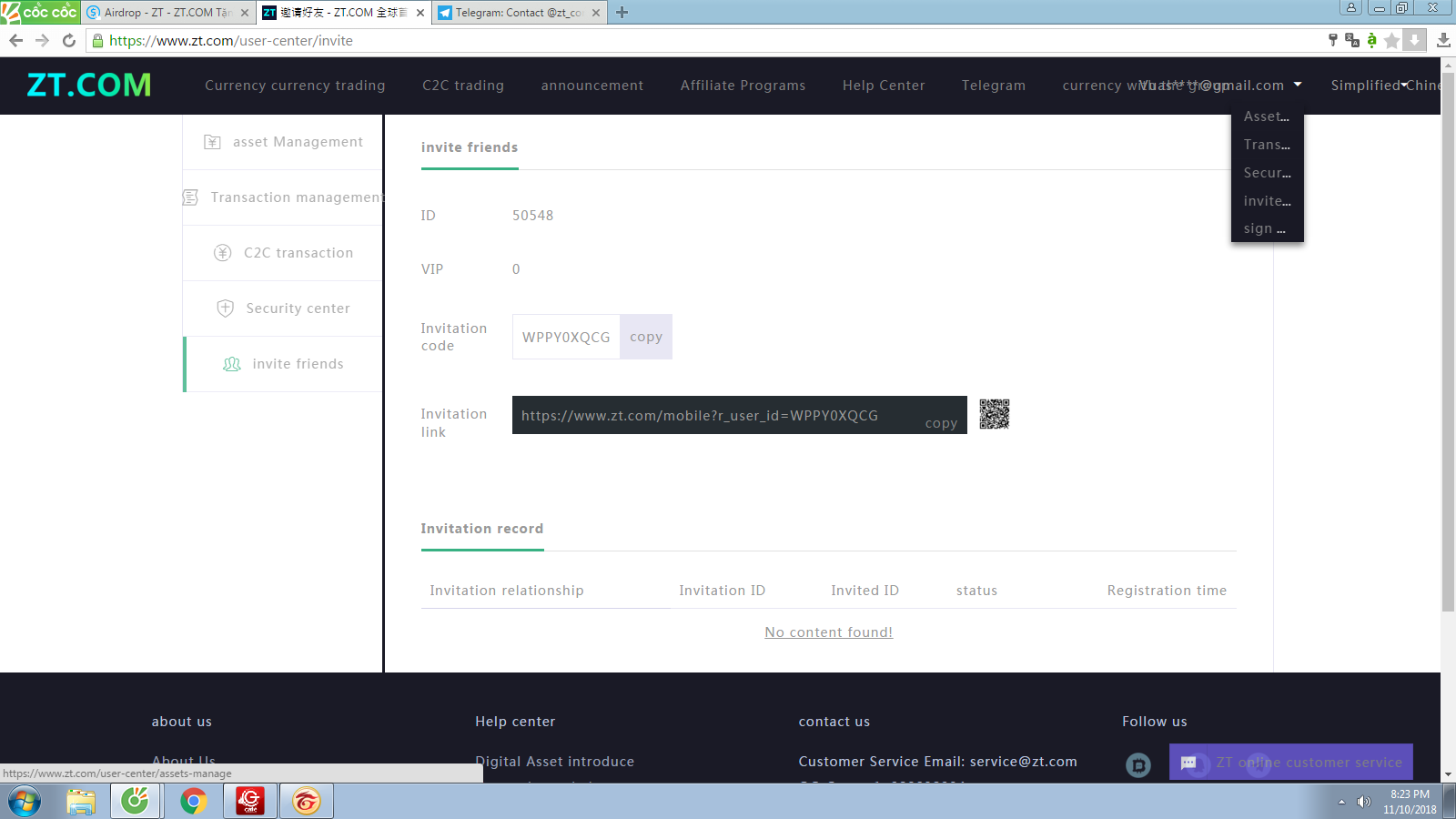The width and height of the screenshot is (1456, 819).
Task: Click the C2C transaction yen circle icon
Action: point(223,253)
